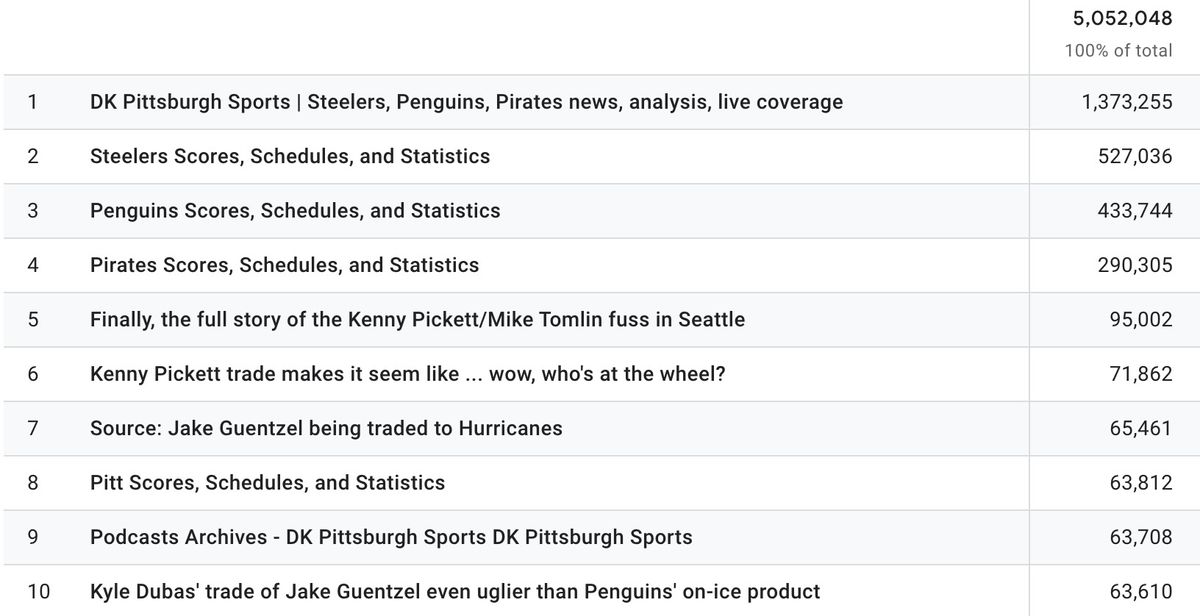1200x616 pixels.
Task: Click Pirates Scores, Schedules, and Statistics title
Action: point(284,265)
